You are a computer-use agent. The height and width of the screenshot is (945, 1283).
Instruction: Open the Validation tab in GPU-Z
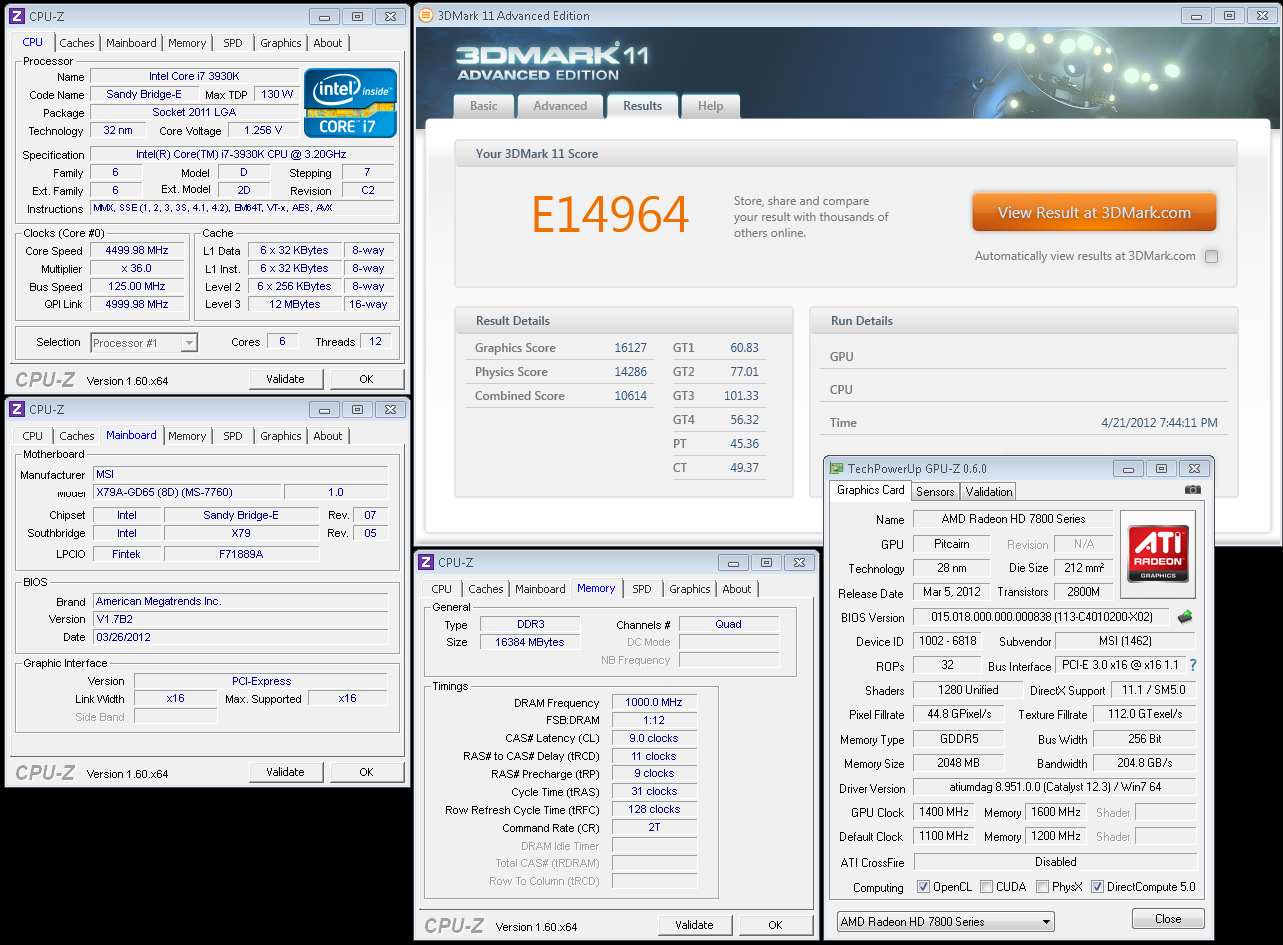989,491
